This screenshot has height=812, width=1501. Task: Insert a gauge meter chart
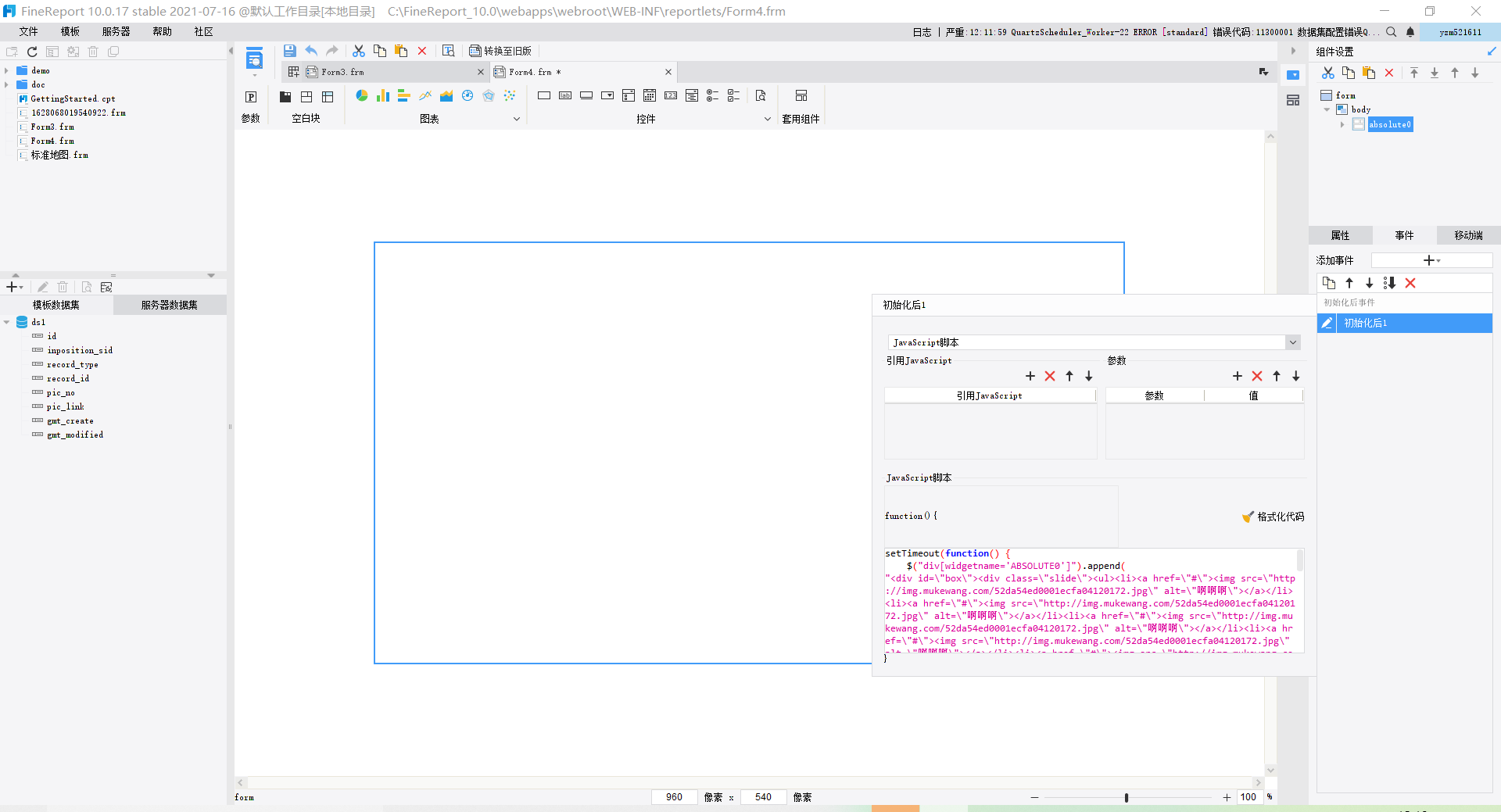point(467,95)
